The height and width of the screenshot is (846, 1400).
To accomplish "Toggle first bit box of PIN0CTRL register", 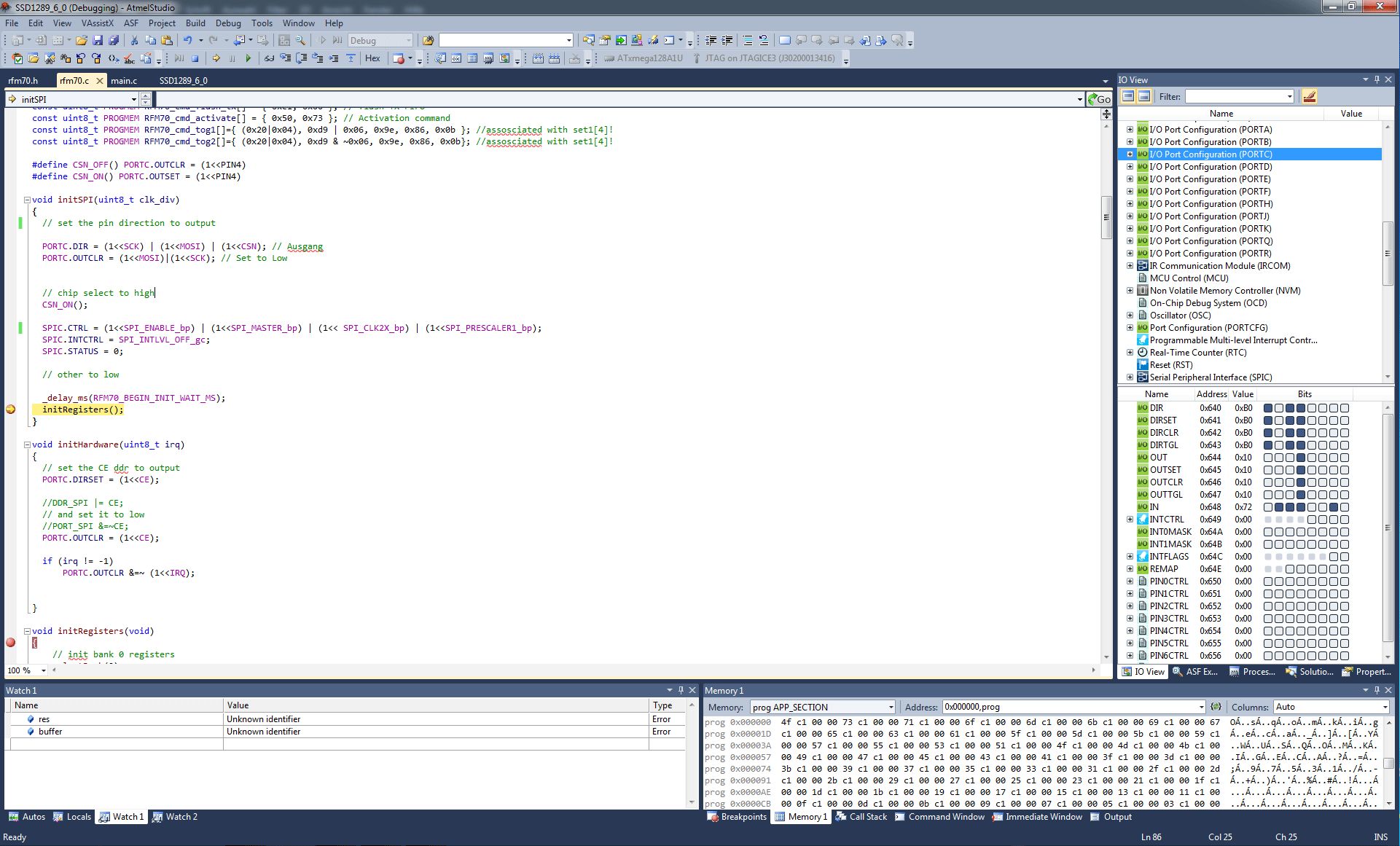I will click(1268, 581).
